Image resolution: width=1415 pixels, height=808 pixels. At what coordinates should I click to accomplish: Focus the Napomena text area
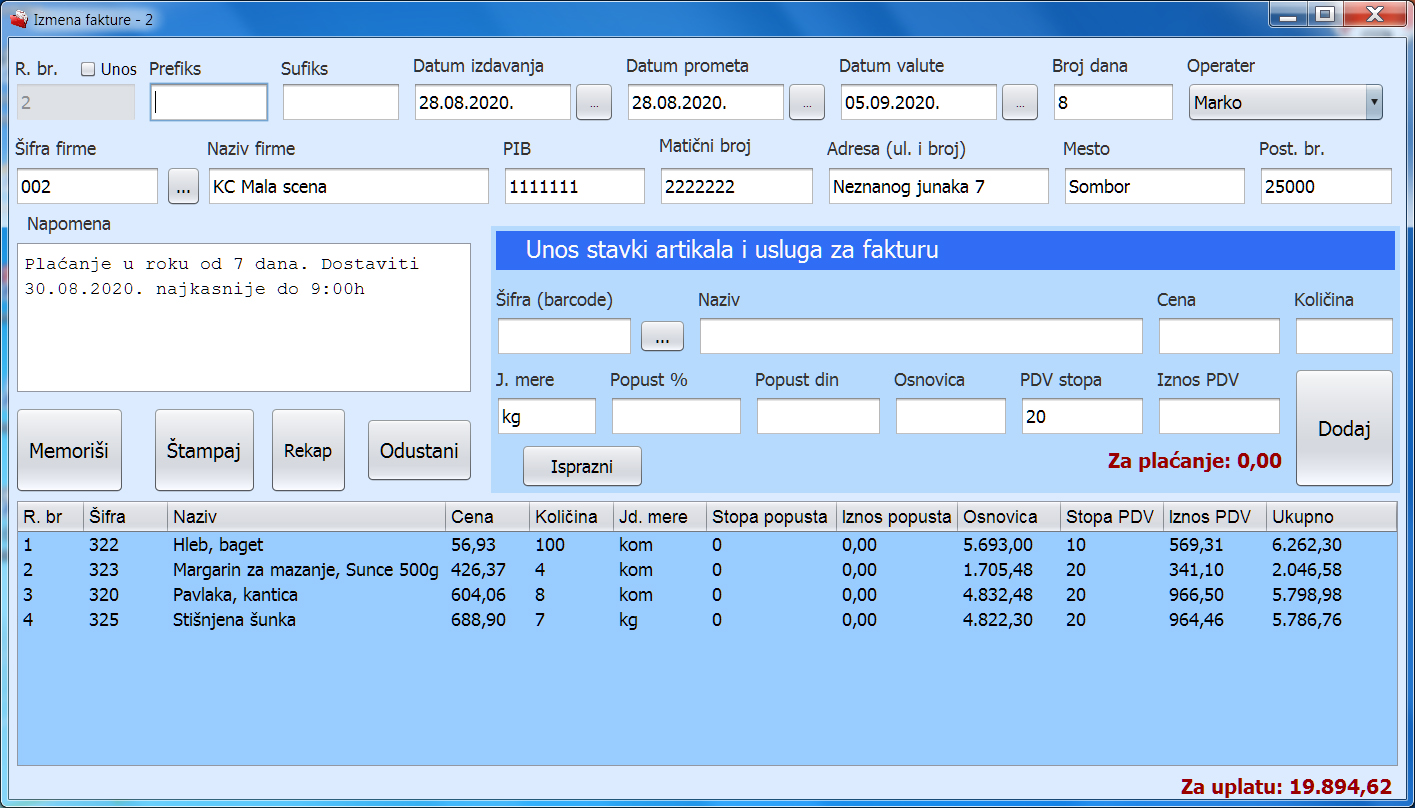244,317
